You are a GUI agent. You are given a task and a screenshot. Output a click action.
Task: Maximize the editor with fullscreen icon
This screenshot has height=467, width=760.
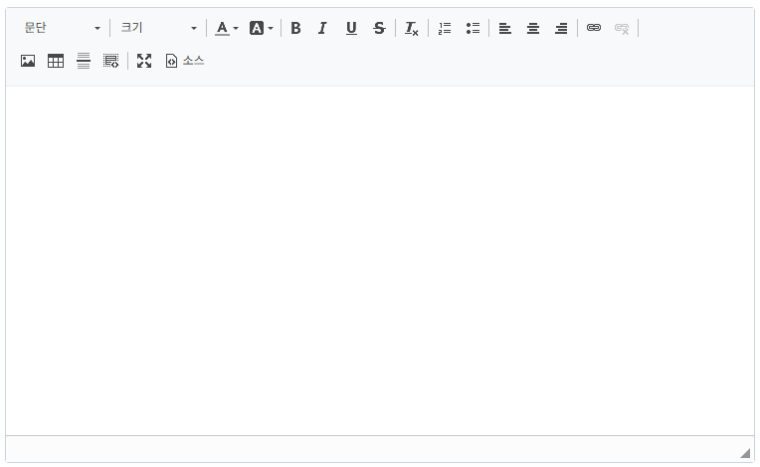click(144, 61)
